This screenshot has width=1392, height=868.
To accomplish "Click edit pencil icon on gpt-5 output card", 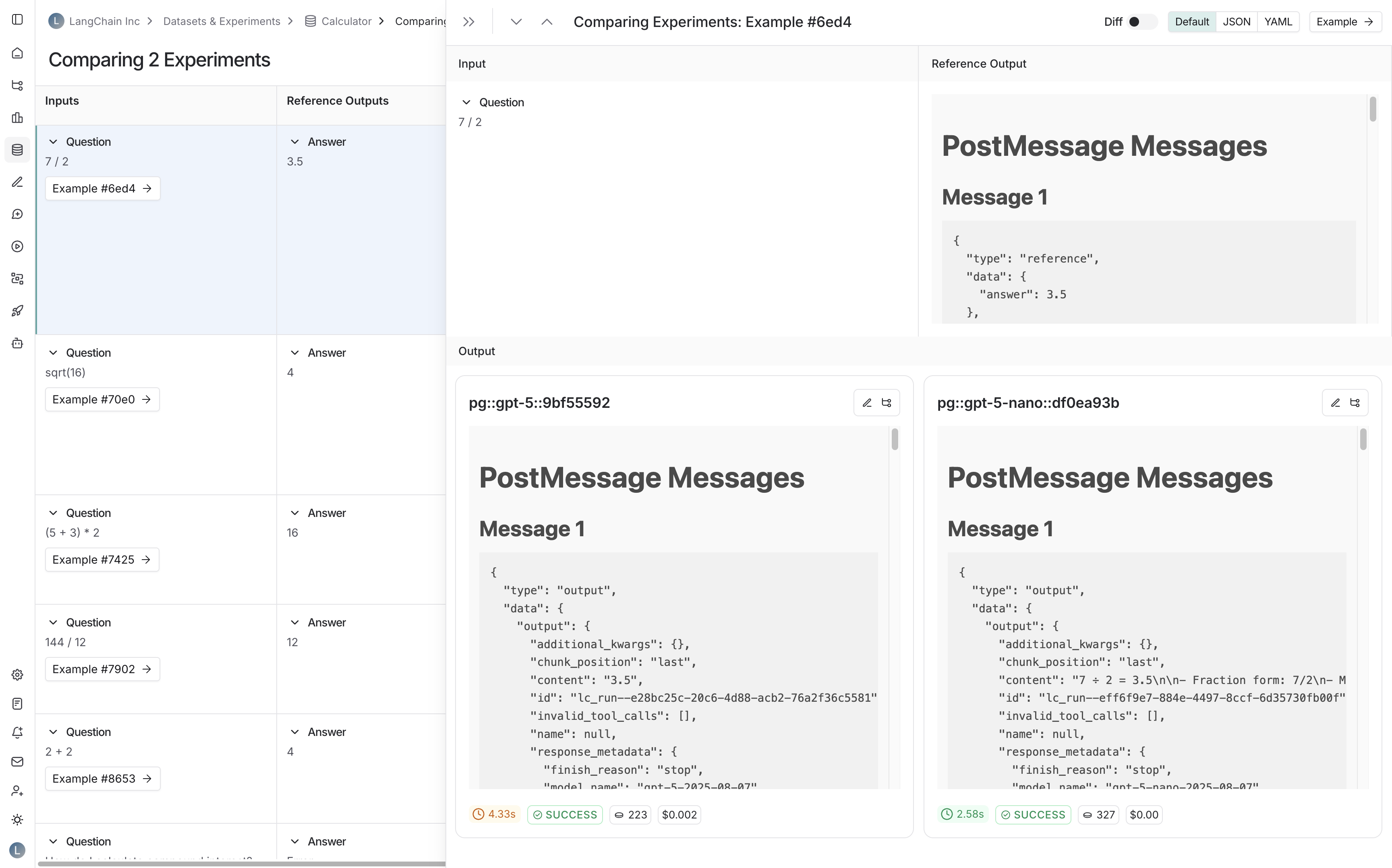I will tap(866, 403).
